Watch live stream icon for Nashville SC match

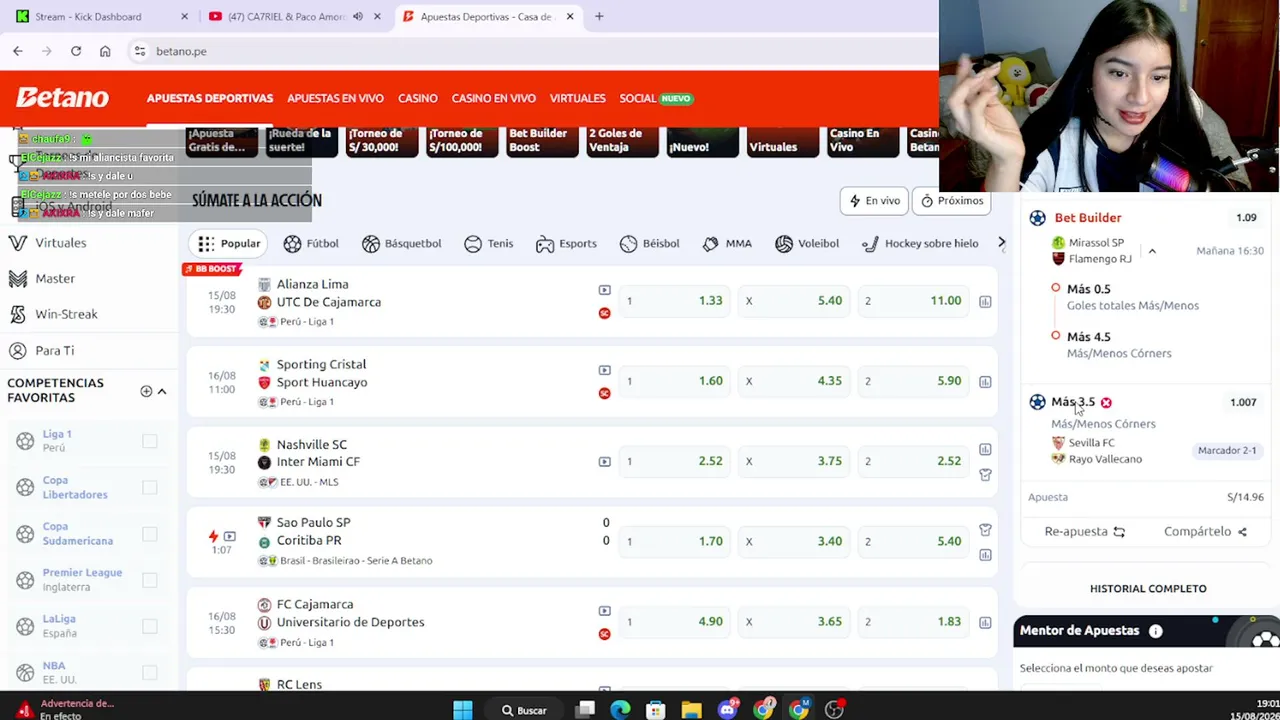point(604,462)
